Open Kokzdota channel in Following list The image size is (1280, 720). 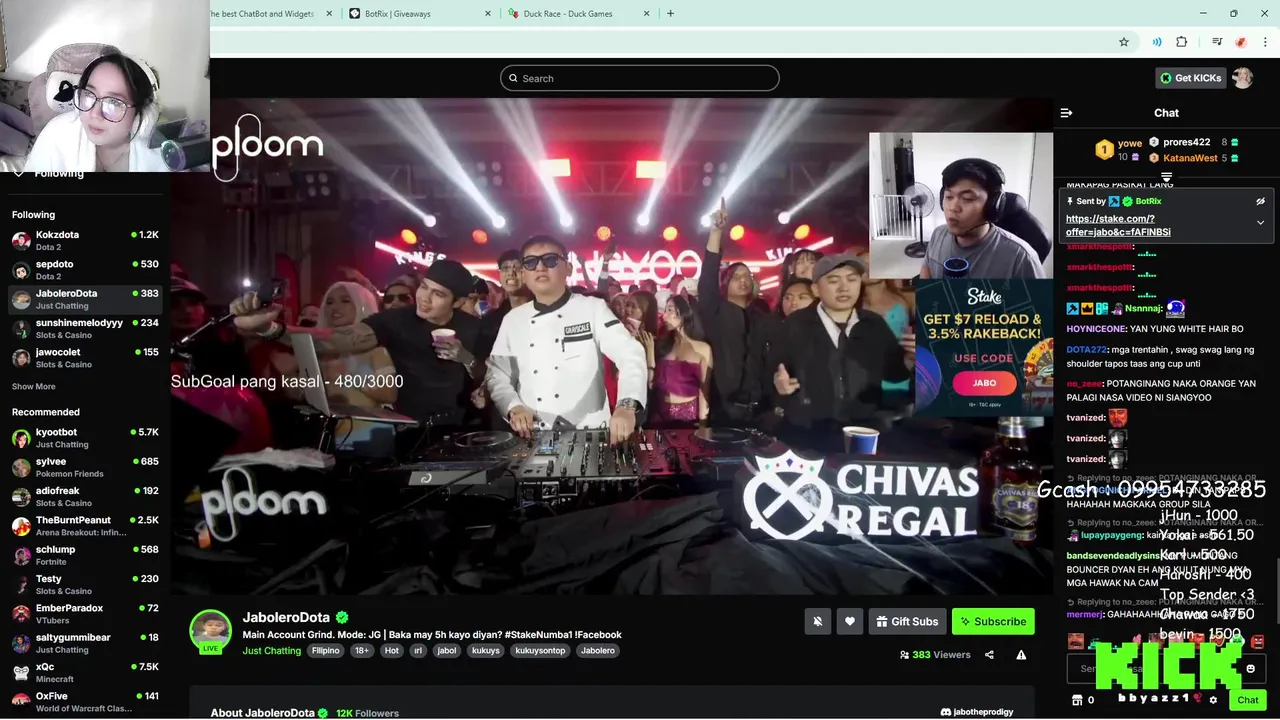tap(85, 240)
